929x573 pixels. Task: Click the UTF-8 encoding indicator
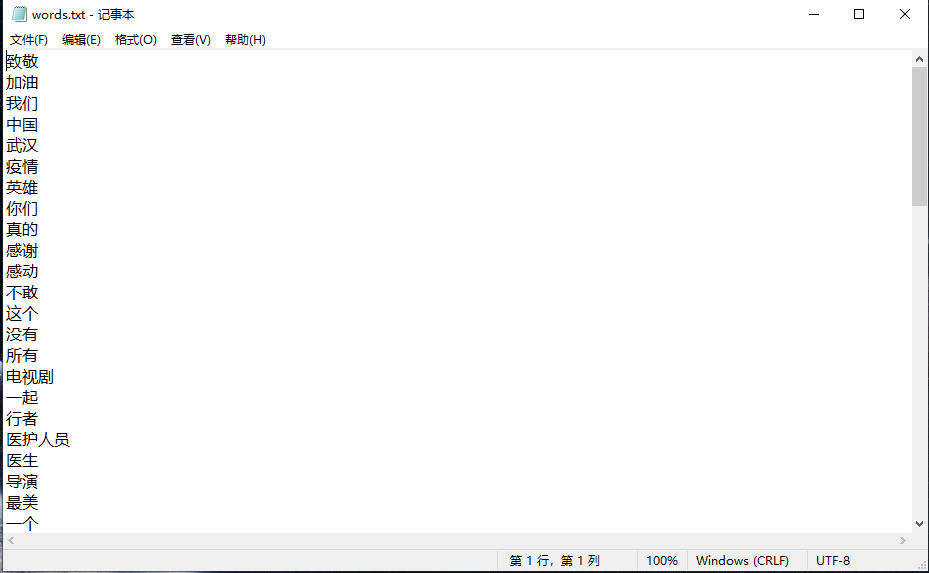[833, 561]
